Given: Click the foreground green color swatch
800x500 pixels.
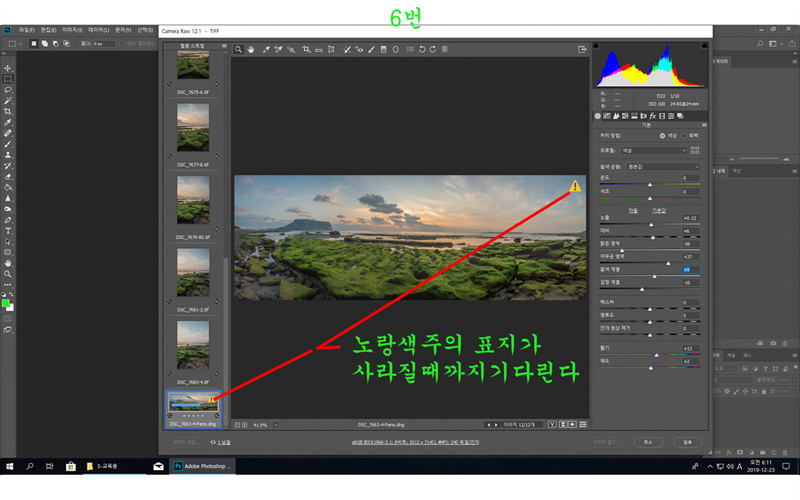Looking at the screenshot, I should click(x=6, y=304).
